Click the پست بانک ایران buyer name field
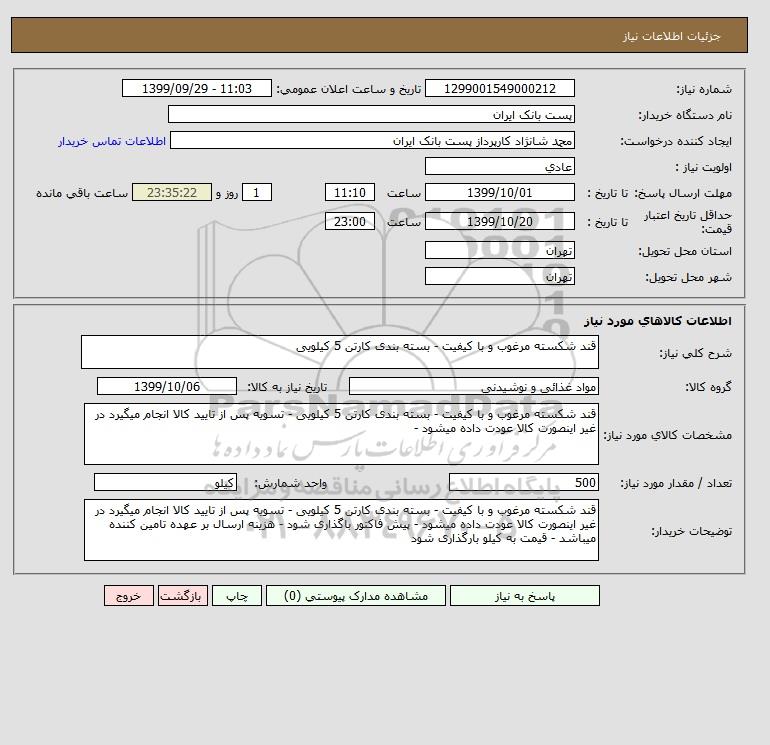 point(371,114)
